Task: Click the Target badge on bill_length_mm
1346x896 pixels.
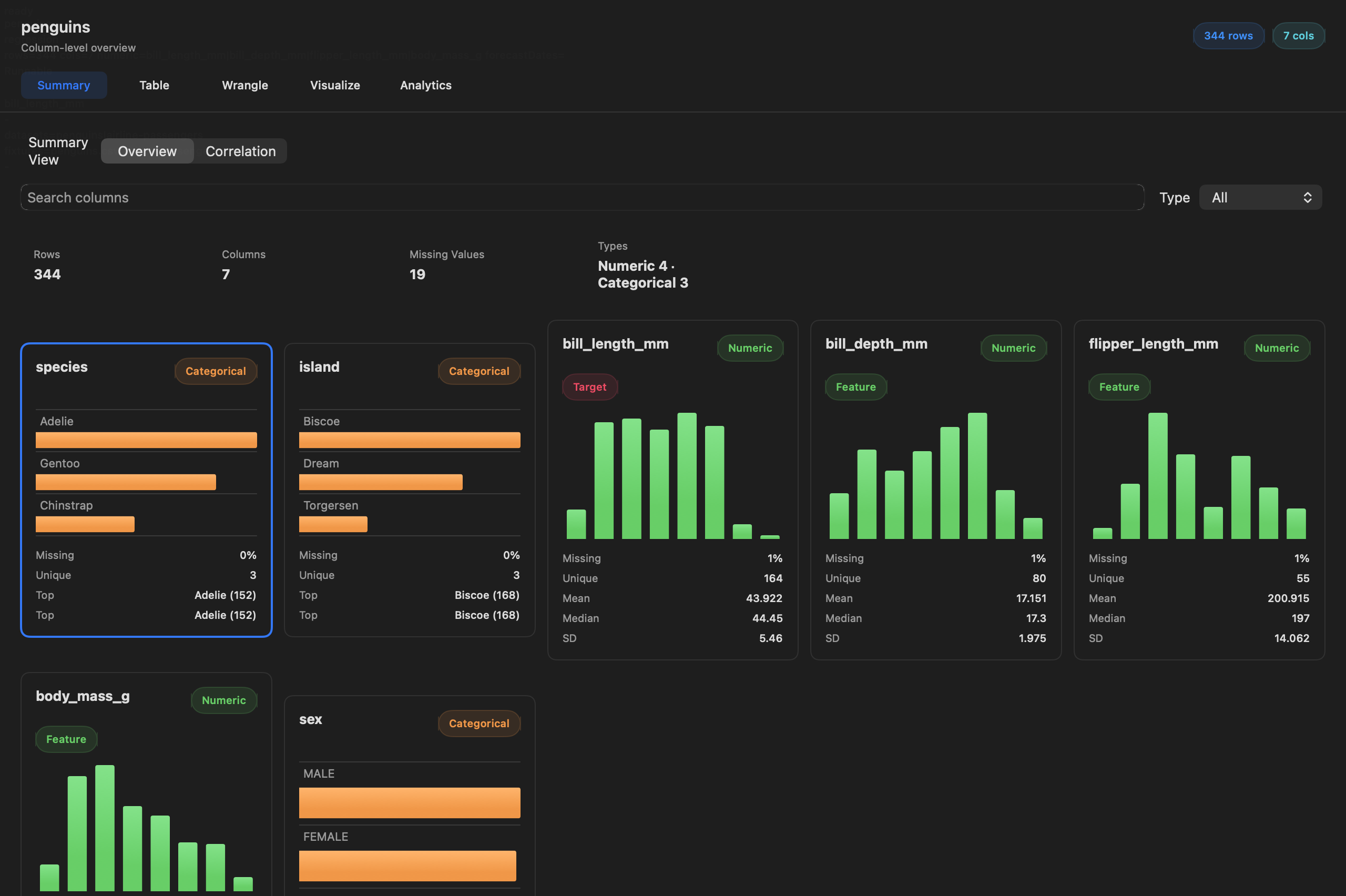Action: [x=589, y=387]
